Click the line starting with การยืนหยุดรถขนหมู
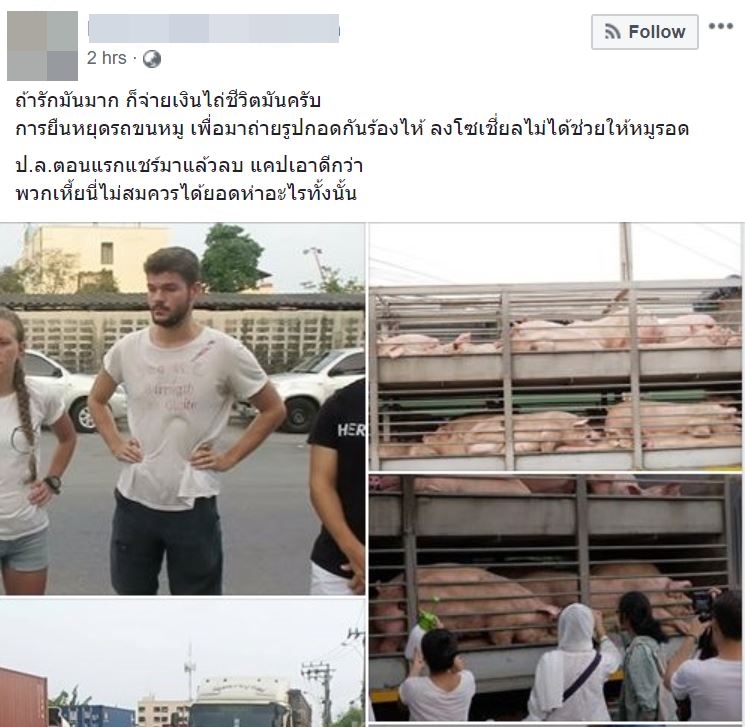745x727 pixels. [352, 129]
